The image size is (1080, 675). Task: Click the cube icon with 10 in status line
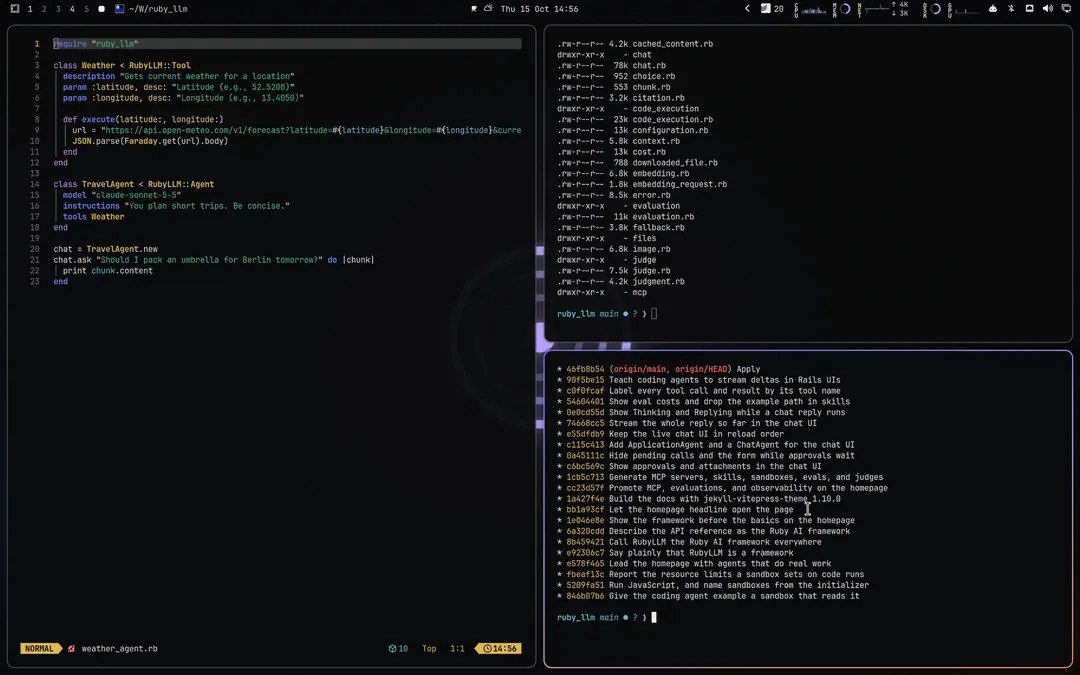398,648
